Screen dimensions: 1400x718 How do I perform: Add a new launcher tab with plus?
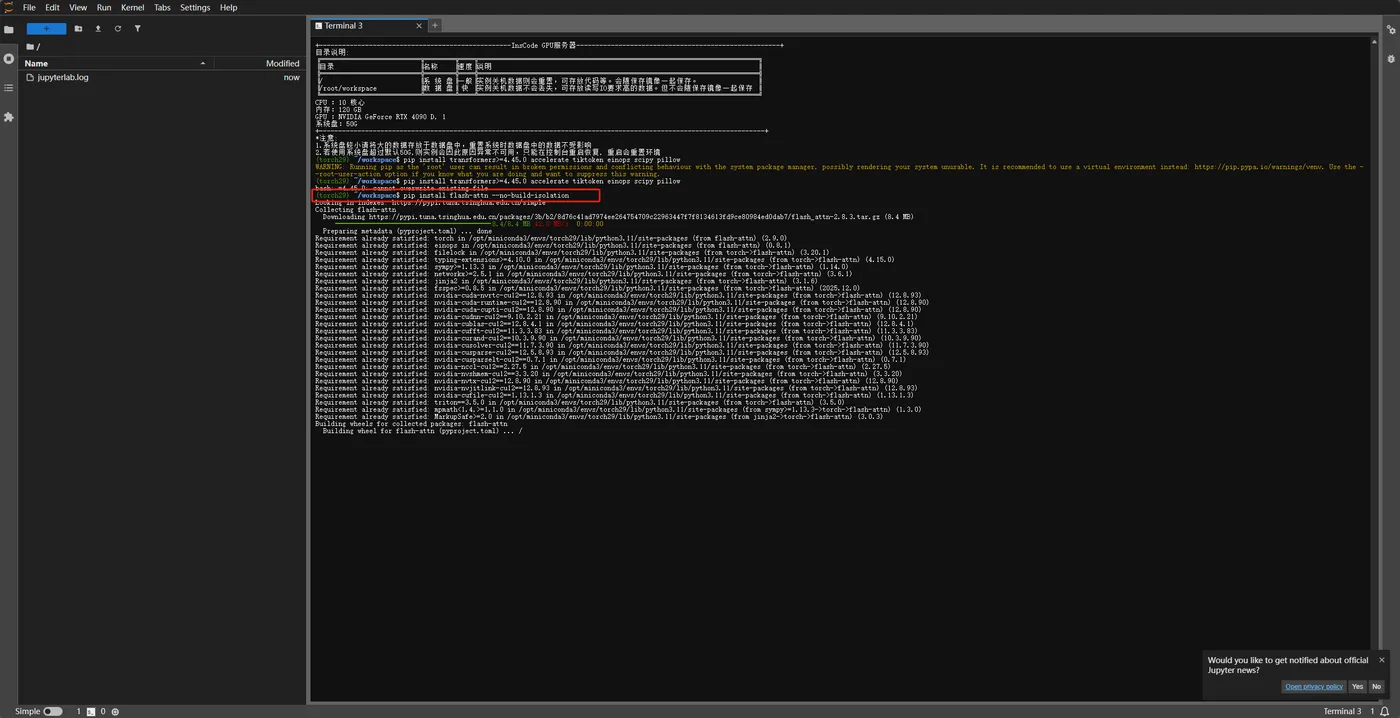click(x=435, y=25)
